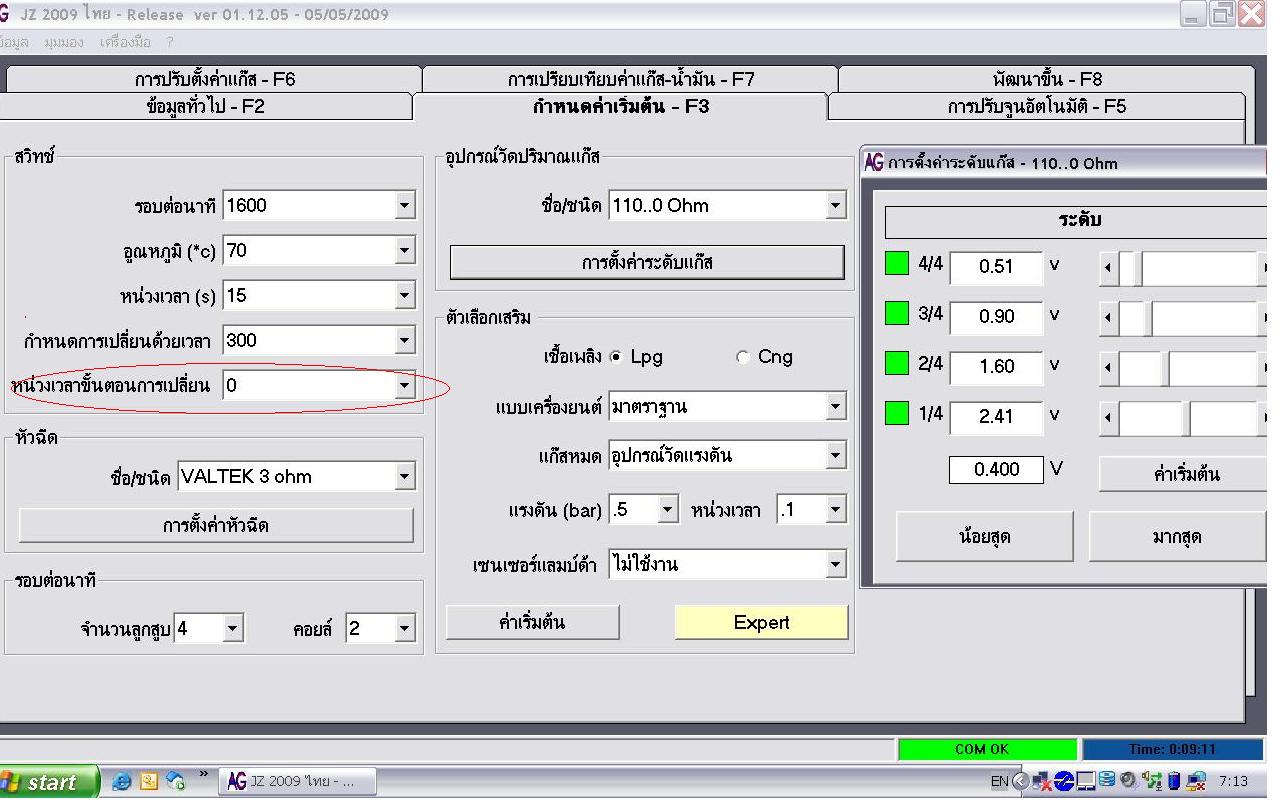Click the Internet Explorer quick launch icon

(x=122, y=781)
